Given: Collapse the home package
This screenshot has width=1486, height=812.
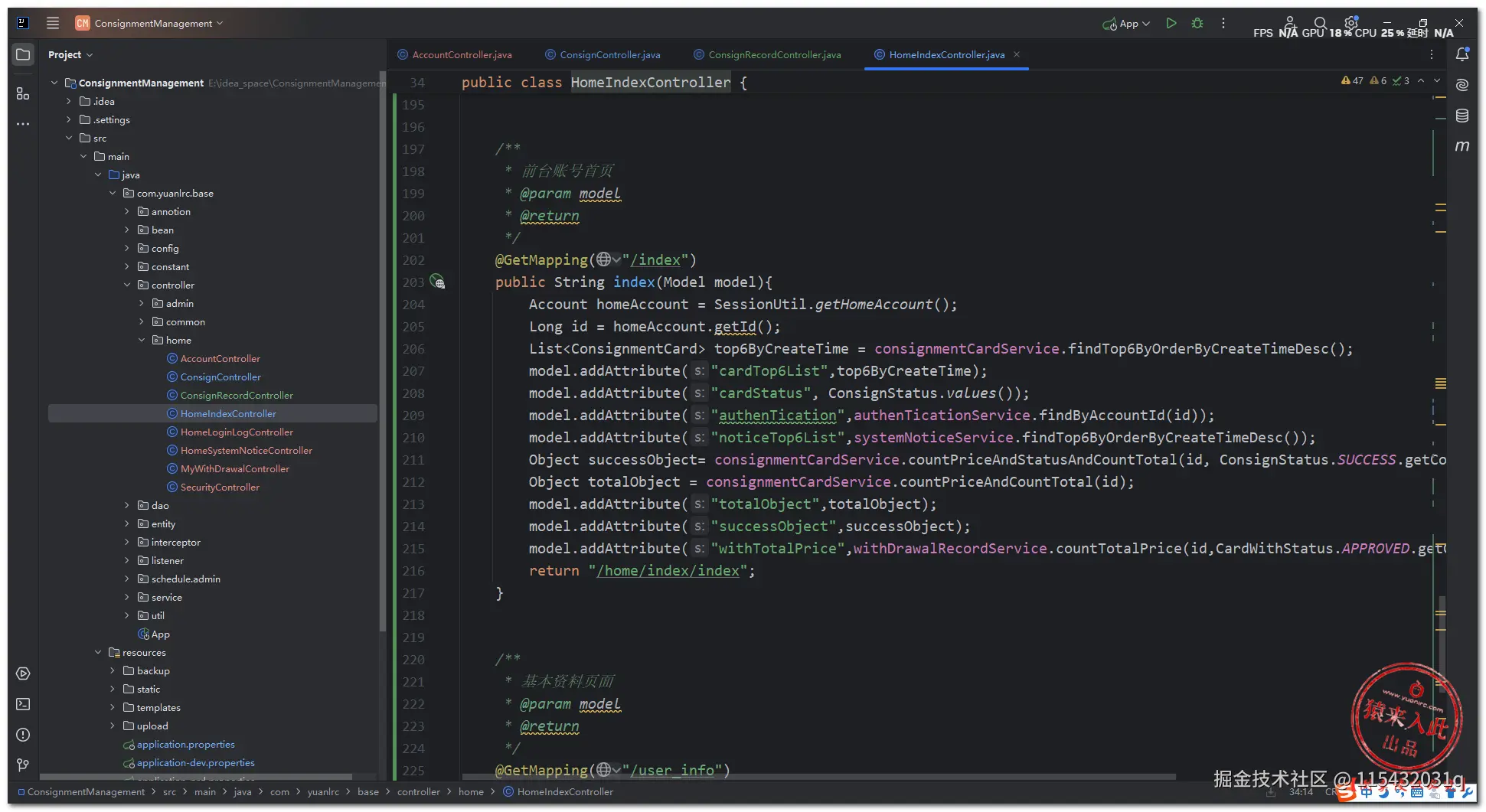Looking at the screenshot, I should point(142,340).
